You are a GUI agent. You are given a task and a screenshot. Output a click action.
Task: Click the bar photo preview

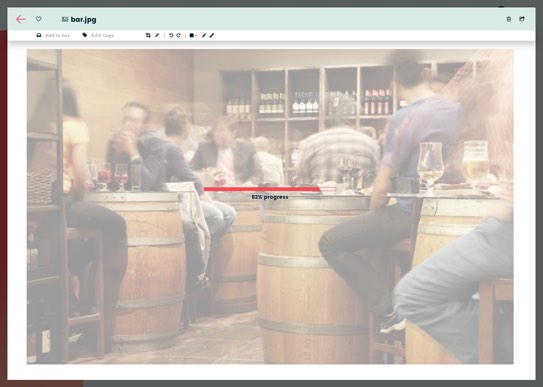270,206
